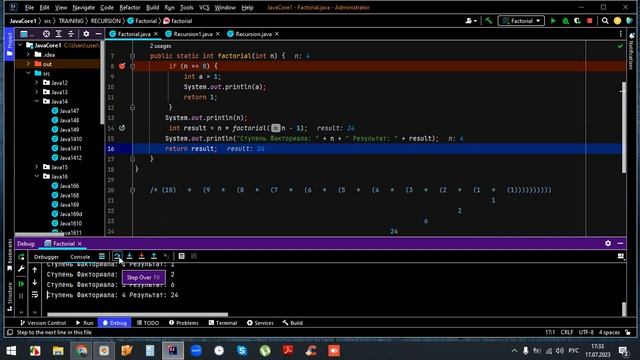This screenshot has height=360, width=640.
Task: Expand the out folder
Action: click(x=28, y=64)
